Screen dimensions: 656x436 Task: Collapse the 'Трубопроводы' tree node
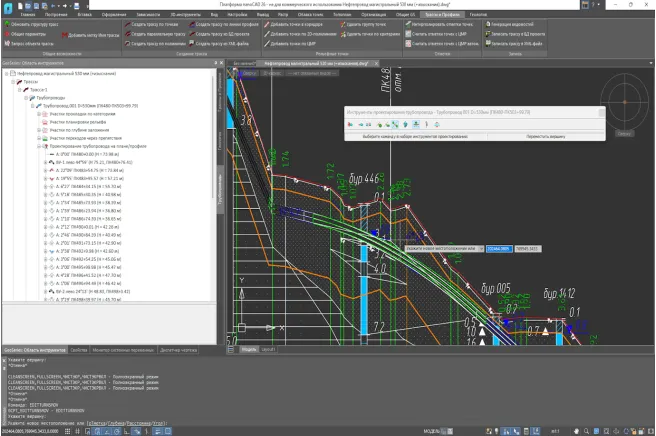(25, 97)
